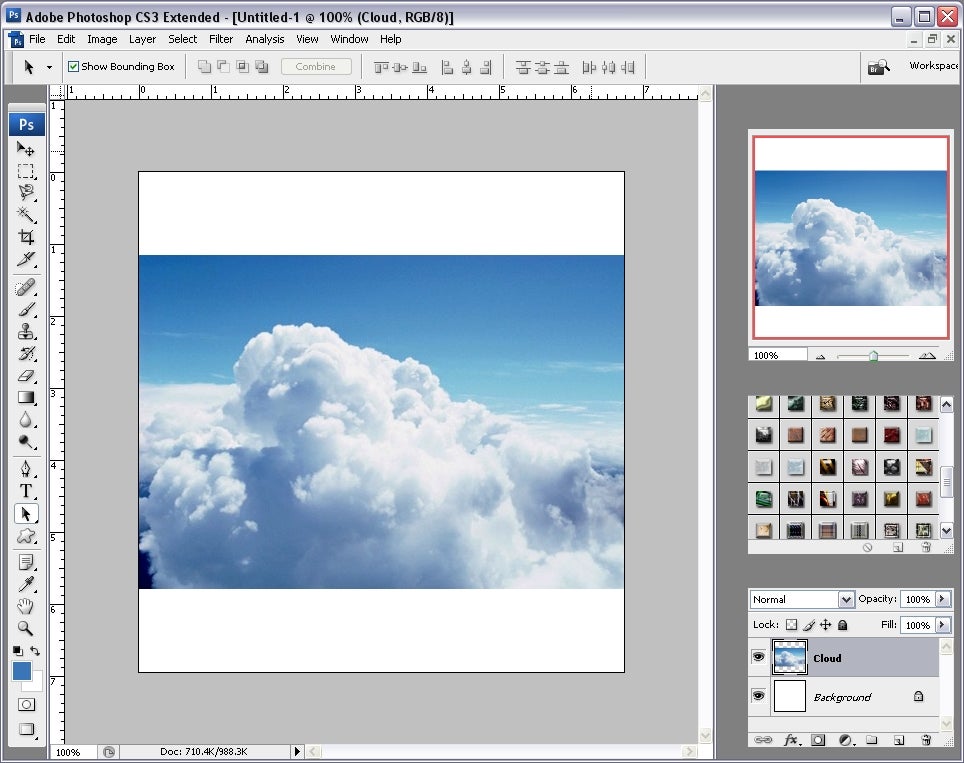Image resolution: width=964 pixels, height=763 pixels.
Task: Select the Zoom tool in toolbox
Action: 26,629
